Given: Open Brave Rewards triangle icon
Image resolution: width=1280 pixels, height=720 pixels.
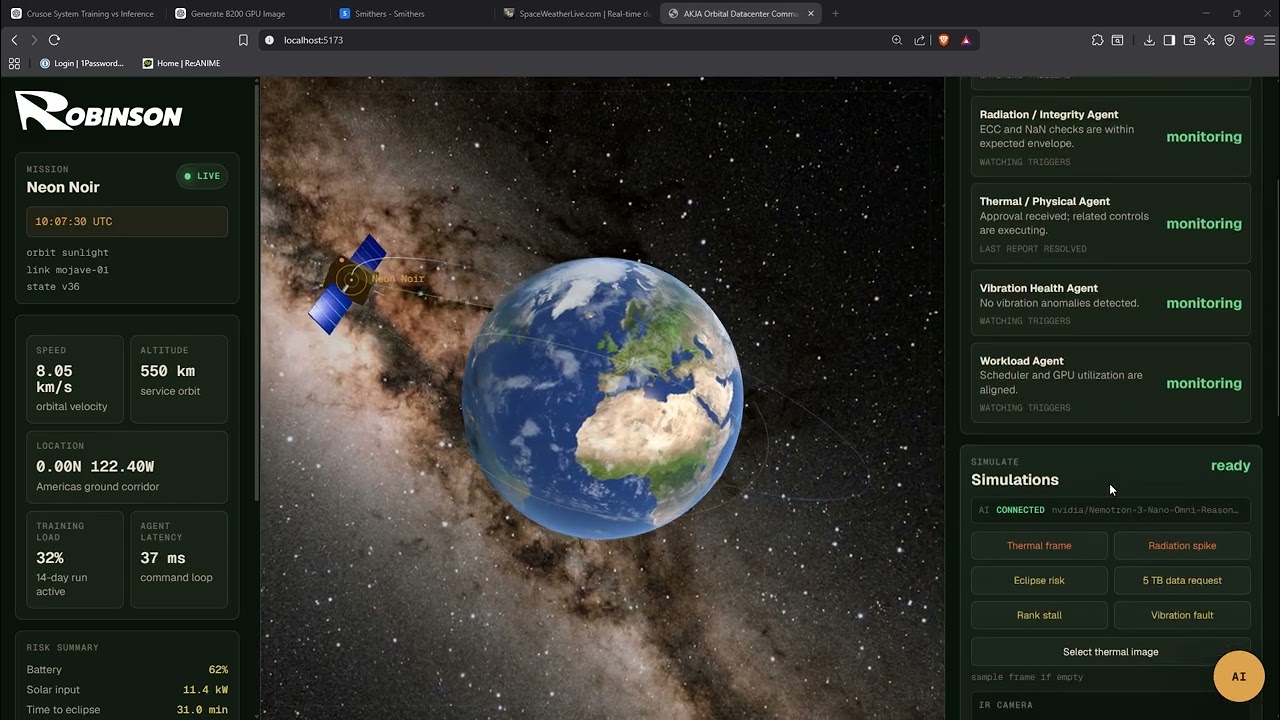Looking at the screenshot, I should pyautogui.click(x=966, y=40).
